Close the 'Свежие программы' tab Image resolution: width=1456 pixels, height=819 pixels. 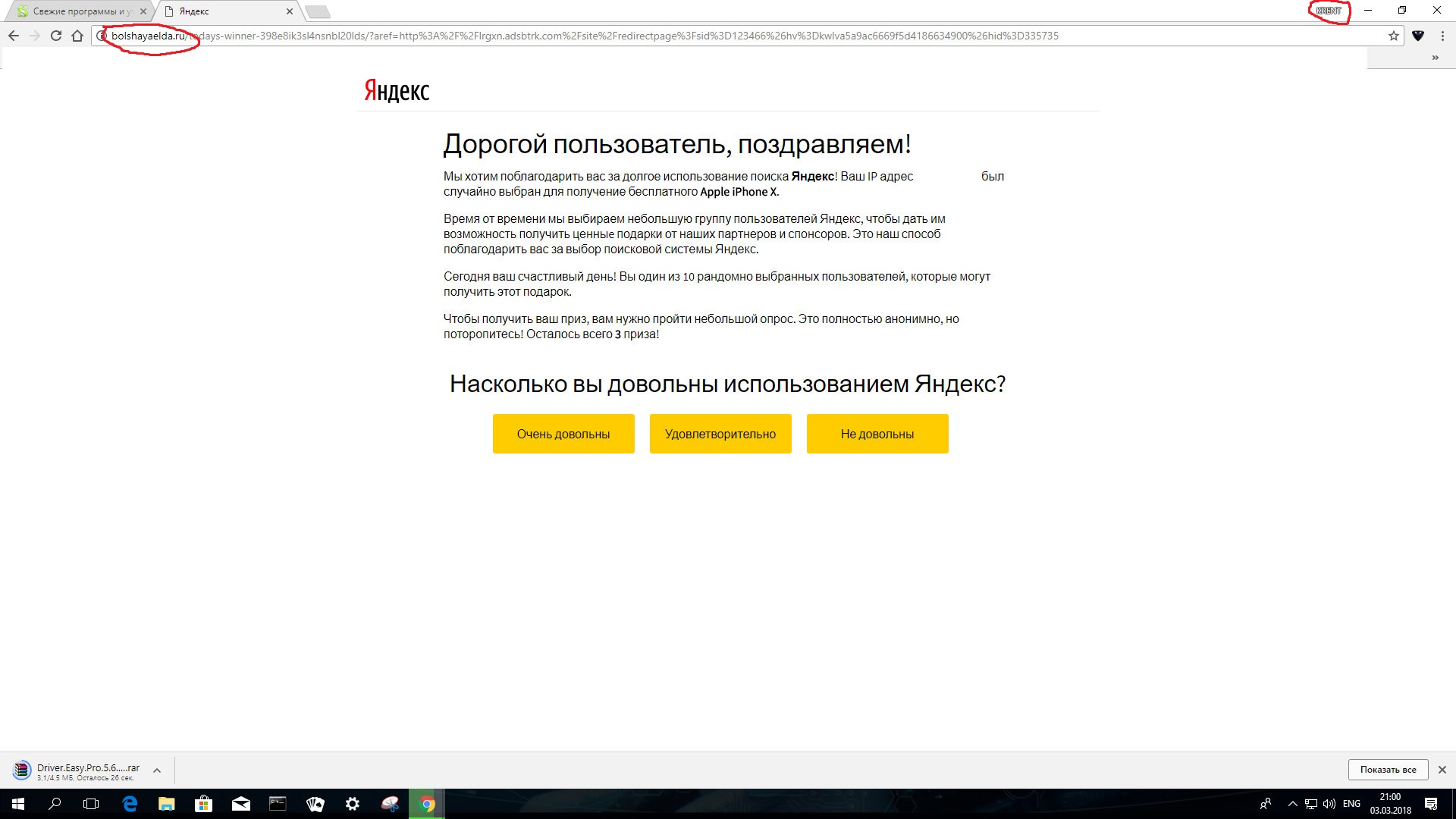coord(143,11)
